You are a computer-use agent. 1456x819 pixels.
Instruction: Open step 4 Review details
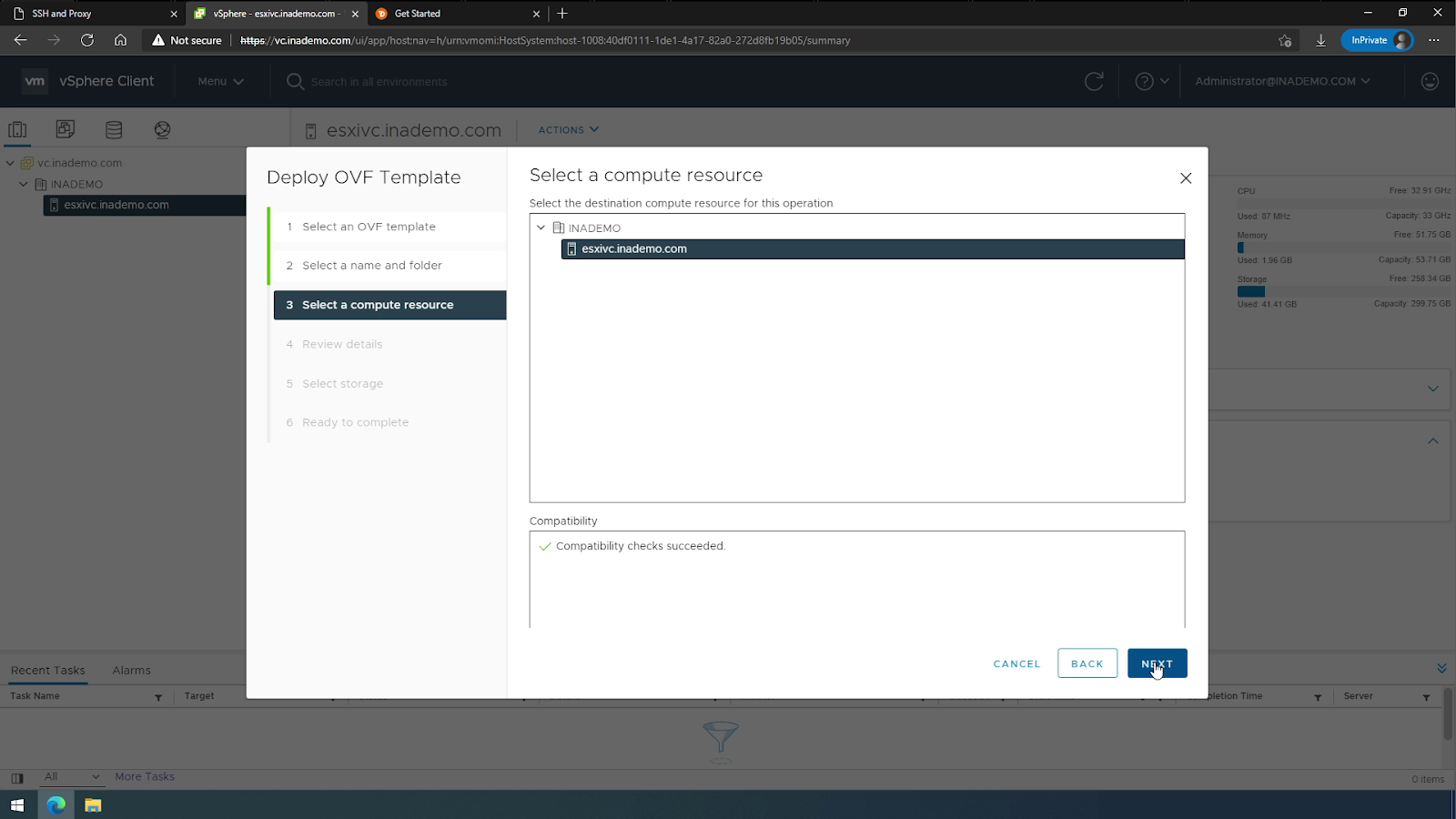coord(389,344)
